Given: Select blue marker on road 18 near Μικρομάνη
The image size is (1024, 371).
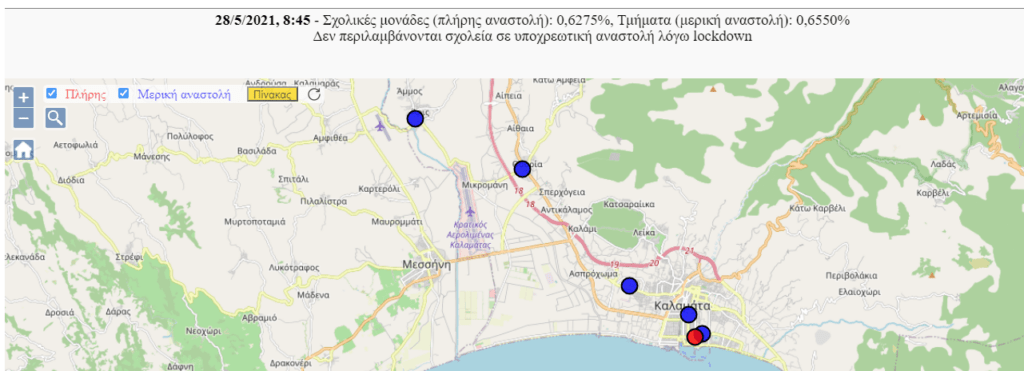Looking at the screenshot, I should pos(522,169).
